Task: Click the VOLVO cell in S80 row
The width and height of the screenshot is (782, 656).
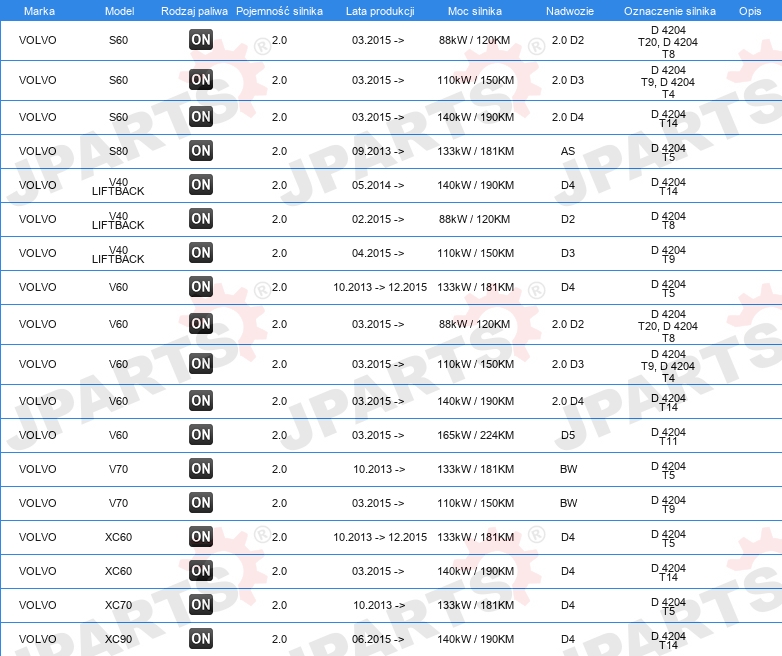Action: 38,151
